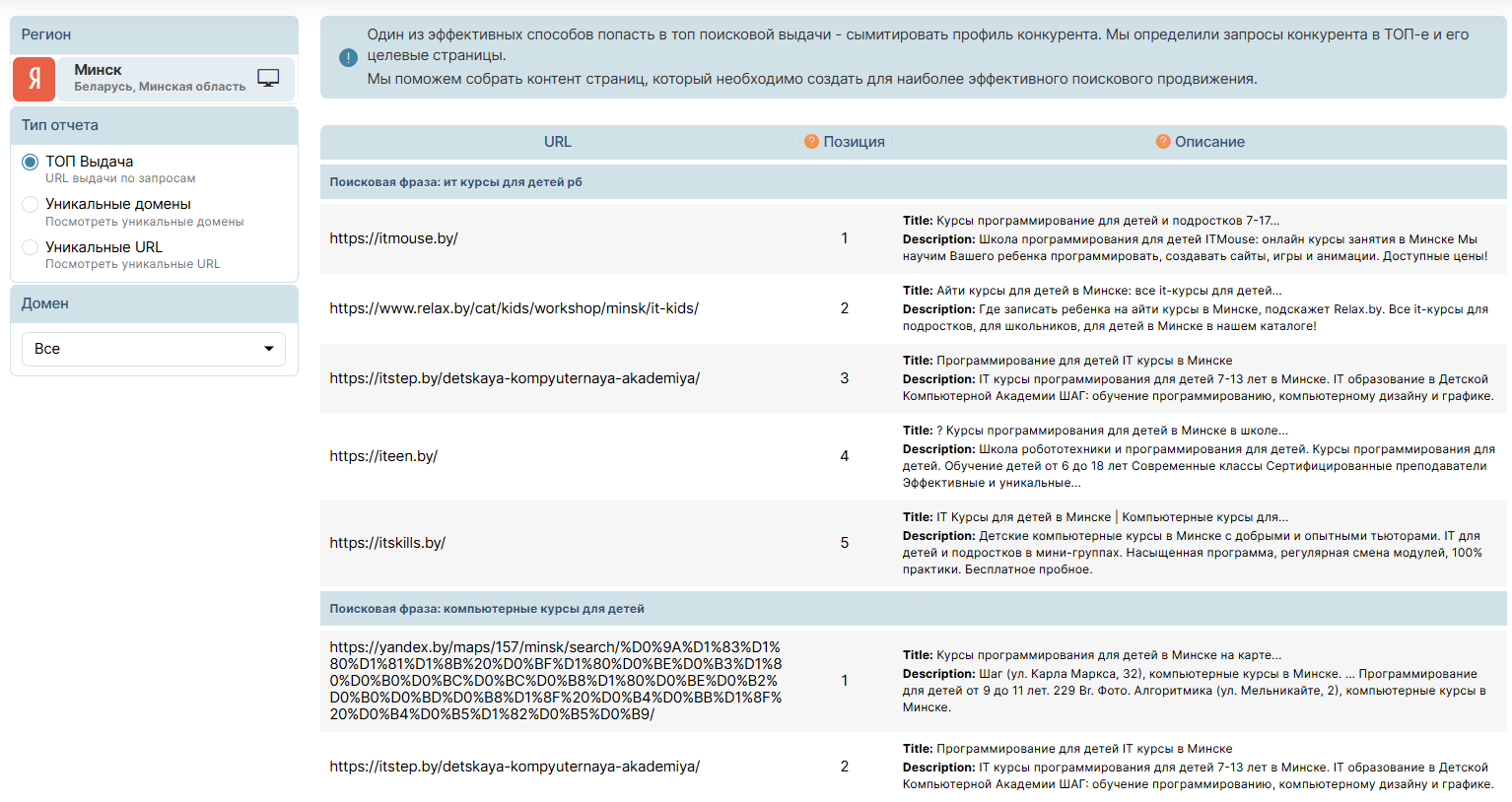Click the Yandex search engine logo
Image resolution: width=1512 pixels, height=802 pixels.
pyautogui.click(x=34, y=79)
